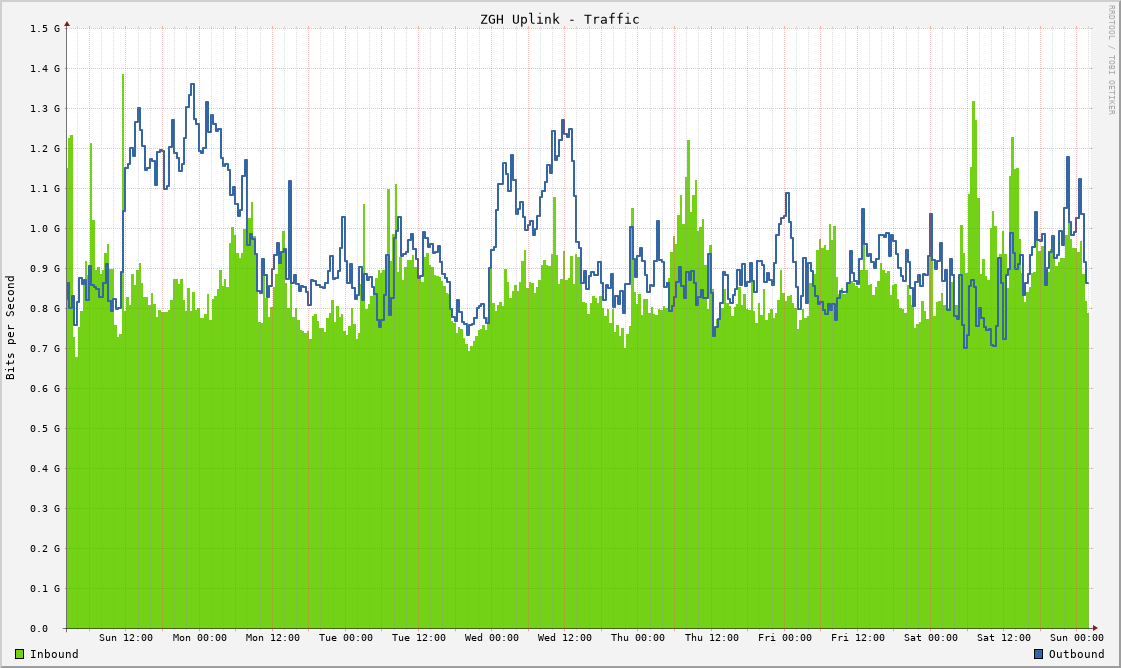The width and height of the screenshot is (1121, 668).
Task: Click the Mon 12:00 time label
Action: 272,638
